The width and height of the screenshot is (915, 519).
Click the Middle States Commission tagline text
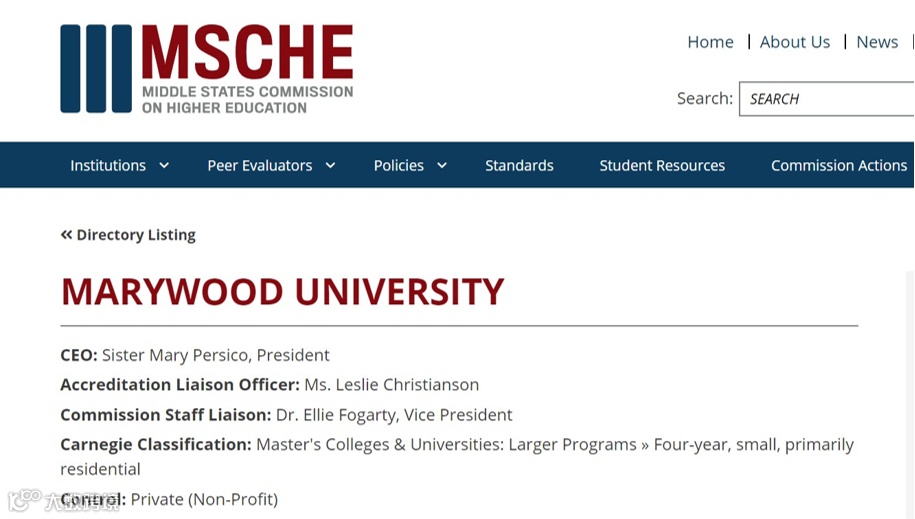coord(247,99)
